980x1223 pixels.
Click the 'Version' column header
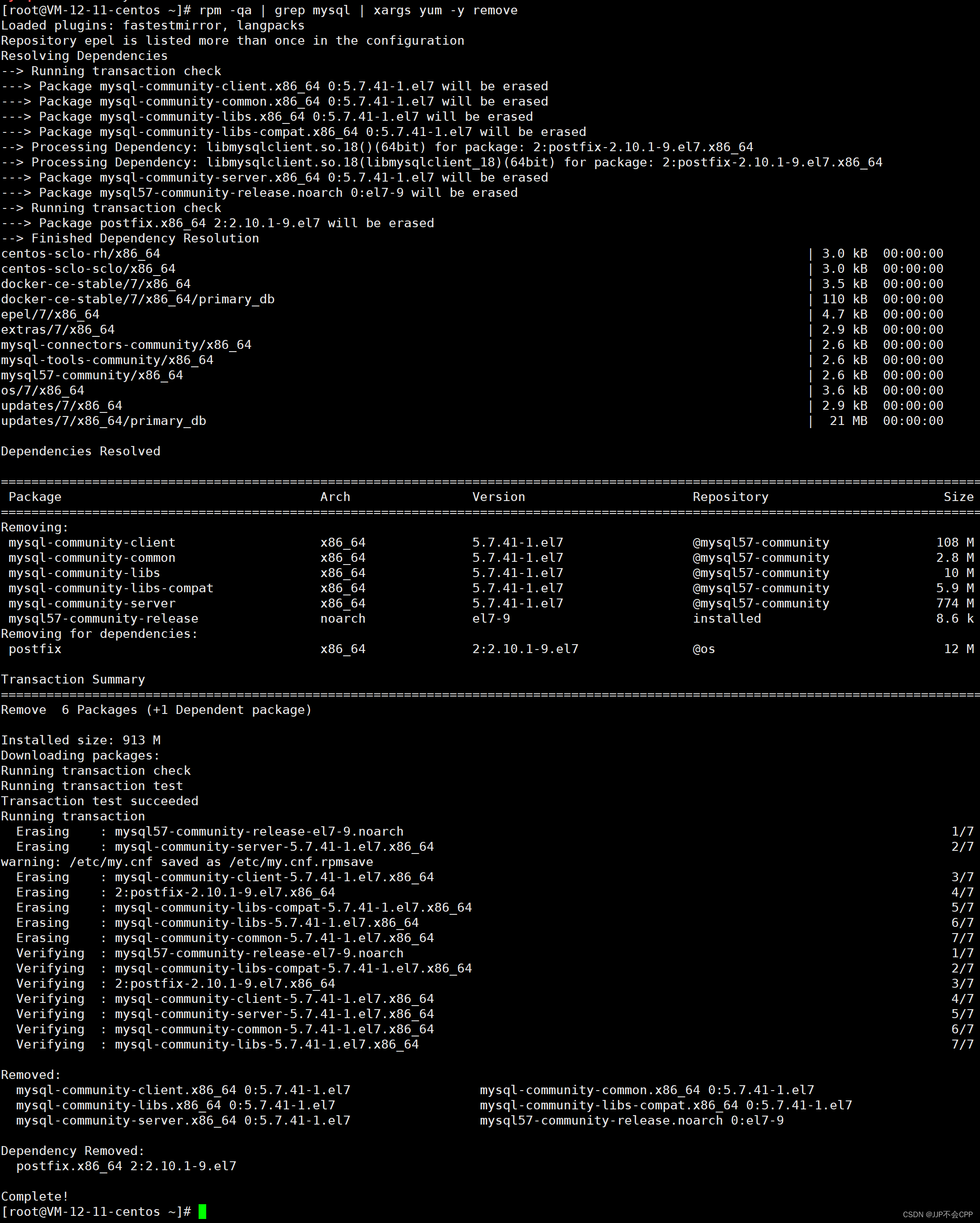[x=499, y=497]
